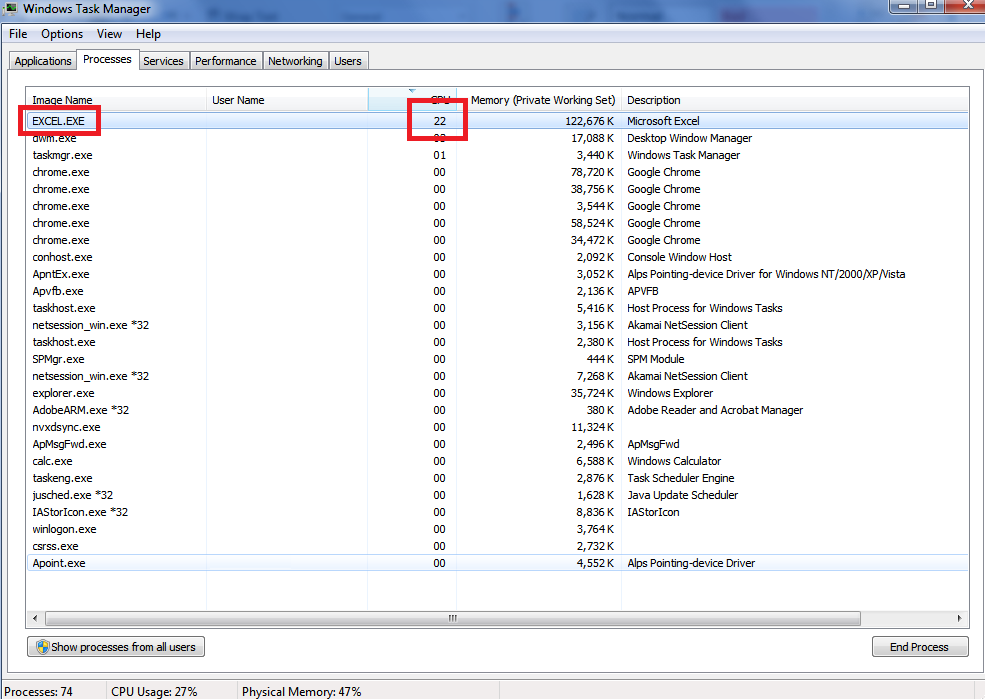This screenshot has width=985, height=699.
Task: Click the horizontal scrollbar right arrow
Action: [x=959, y=619]
